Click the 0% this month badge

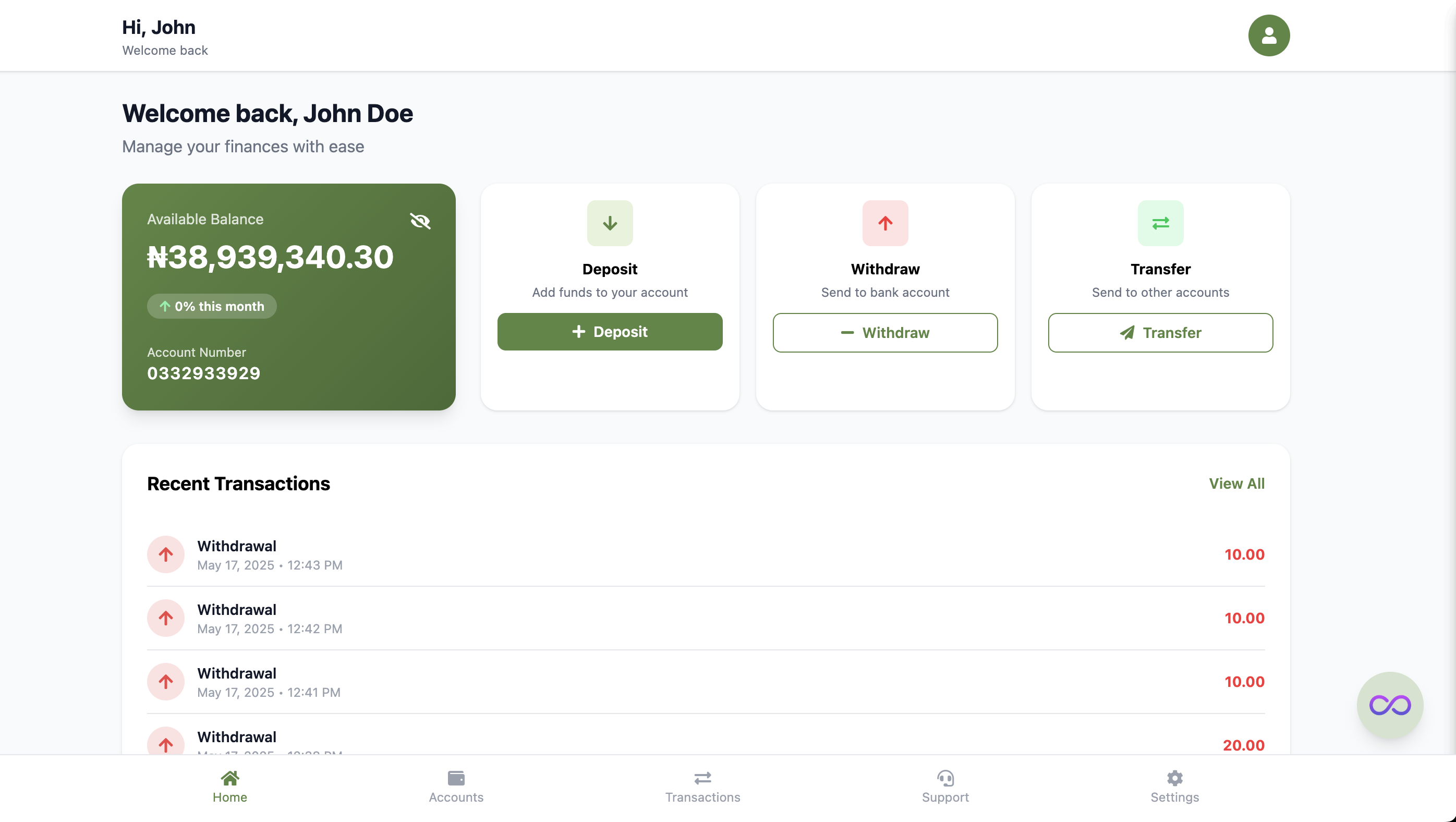(211, 306)
